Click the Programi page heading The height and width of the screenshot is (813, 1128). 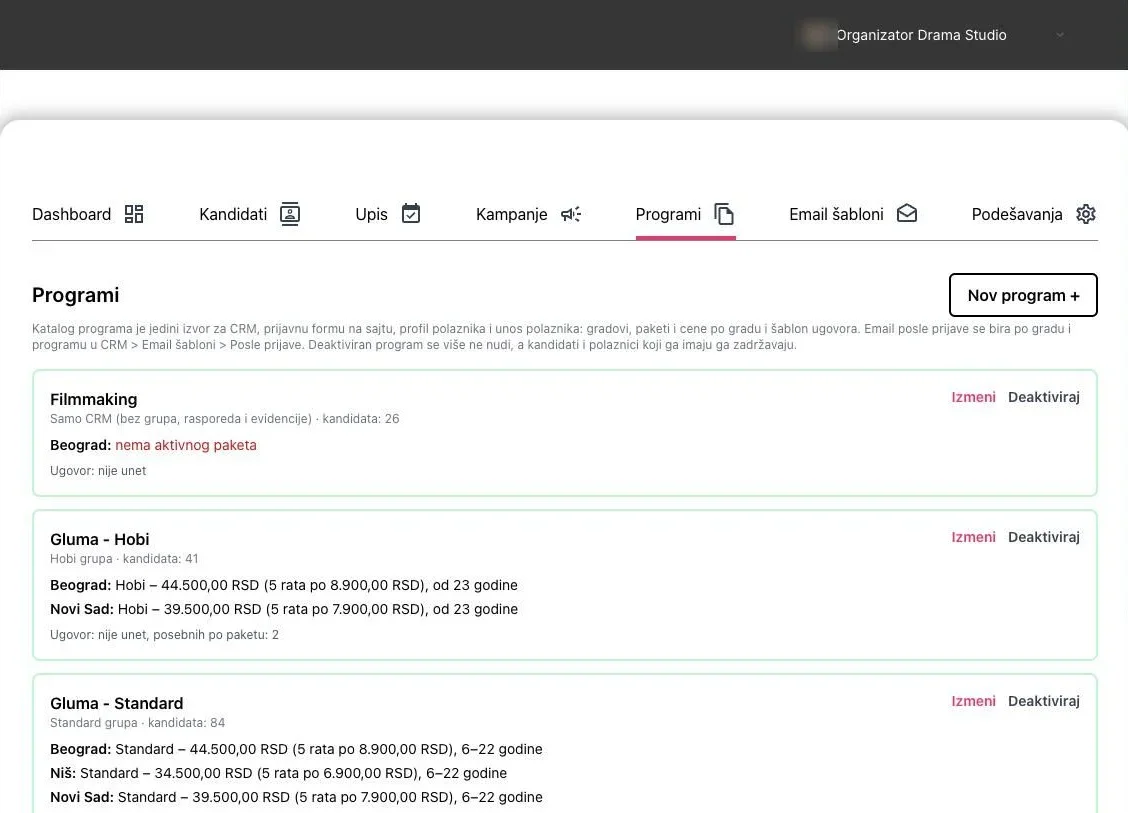[x=76, y=295]
